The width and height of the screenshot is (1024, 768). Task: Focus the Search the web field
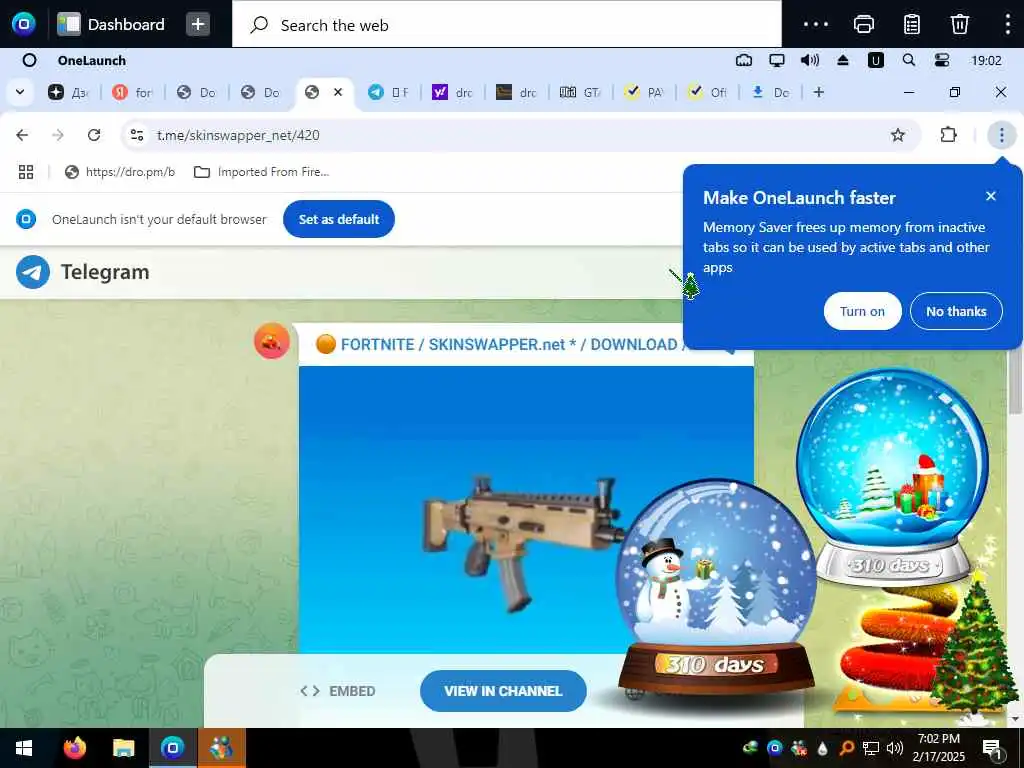click(x=507, y=25)
